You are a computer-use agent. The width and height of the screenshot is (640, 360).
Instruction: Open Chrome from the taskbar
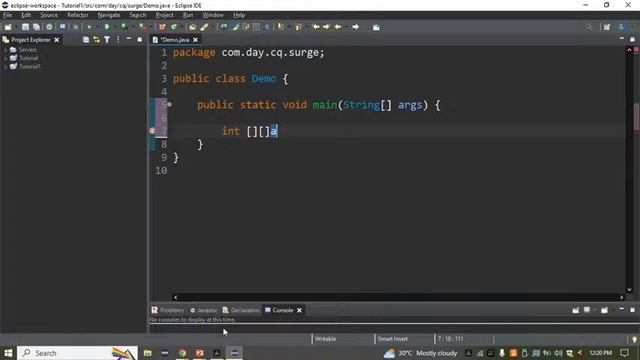pyautogui.click(x=182, y=353)
